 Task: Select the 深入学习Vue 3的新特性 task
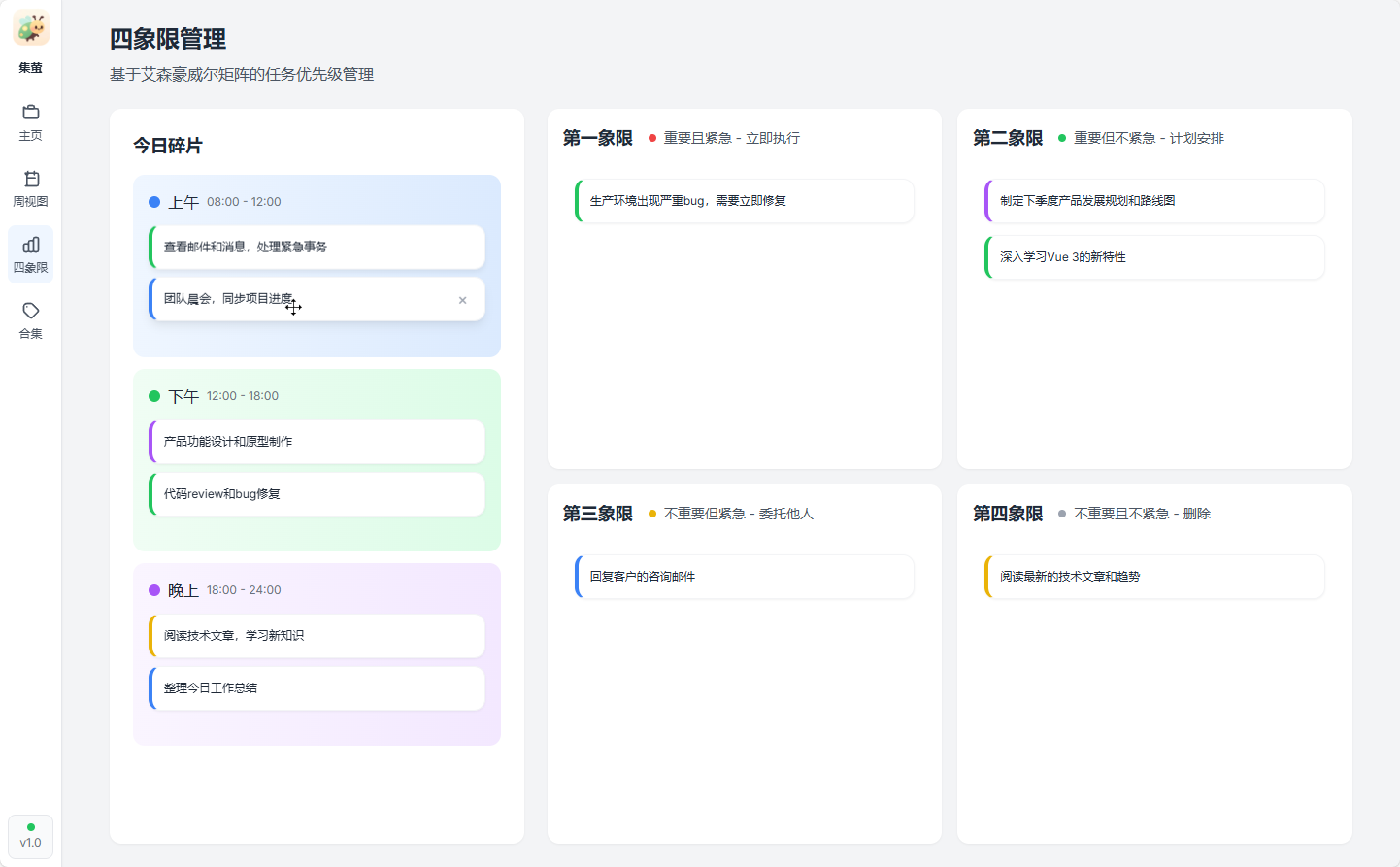pos(1154,257)
